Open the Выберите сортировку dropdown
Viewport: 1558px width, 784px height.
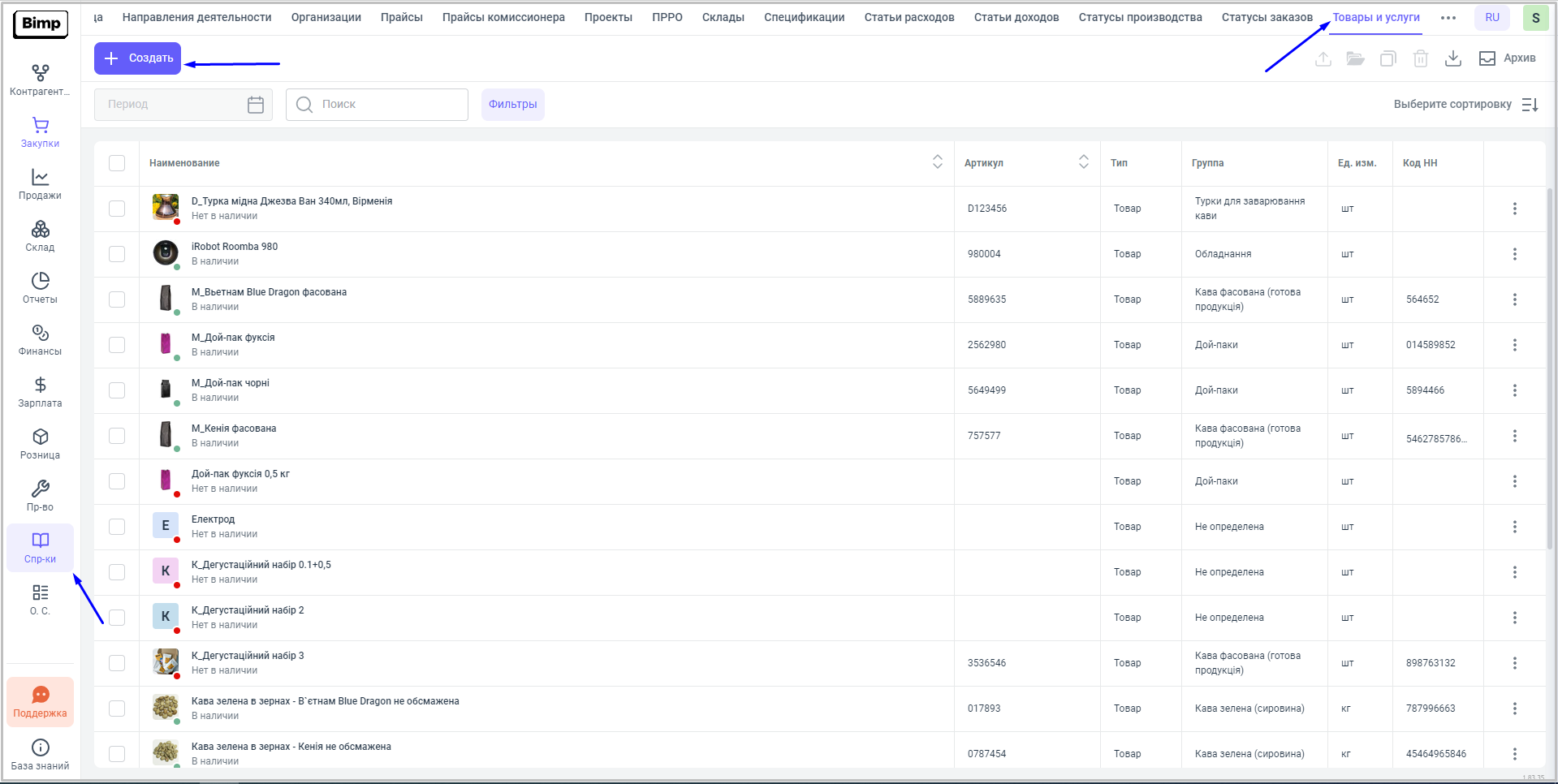coord(1465,105)
